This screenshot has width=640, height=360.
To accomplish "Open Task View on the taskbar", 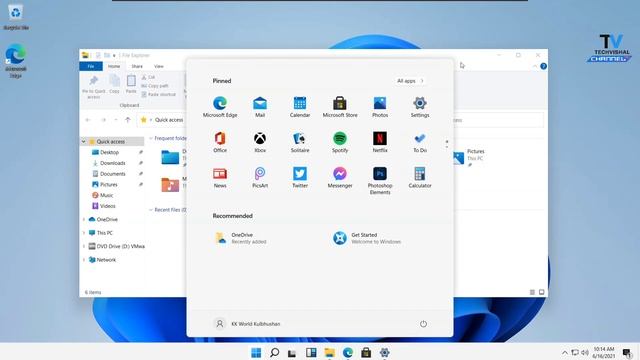I will click(292, 352).
